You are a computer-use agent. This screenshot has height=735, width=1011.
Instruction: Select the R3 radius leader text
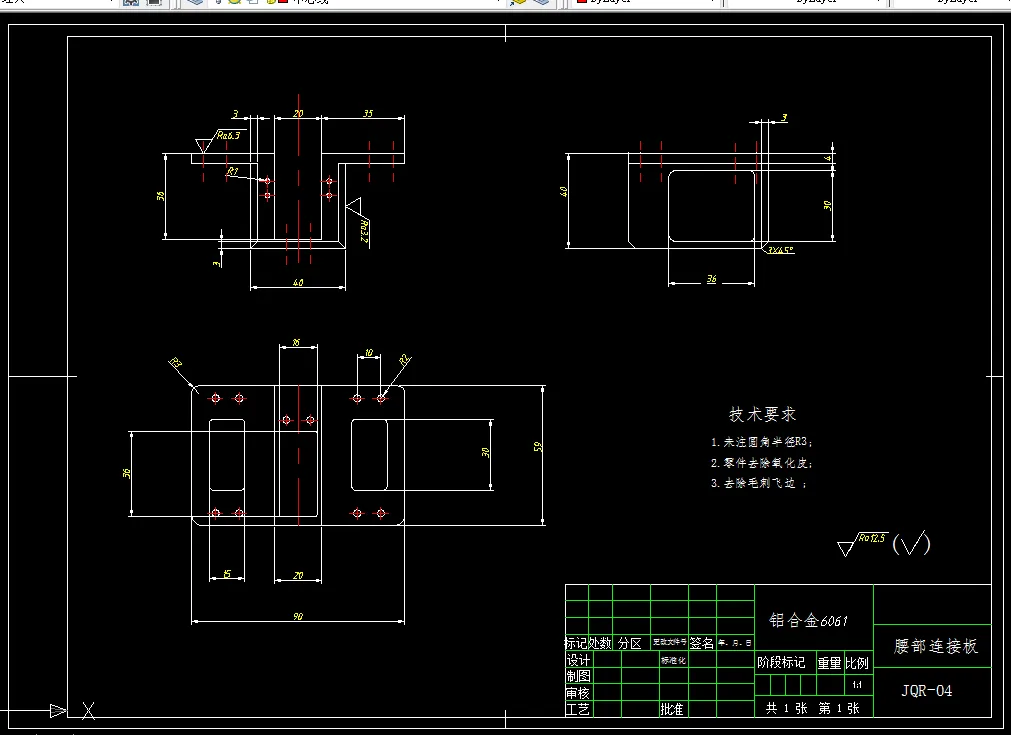click(x=175, y=362)
